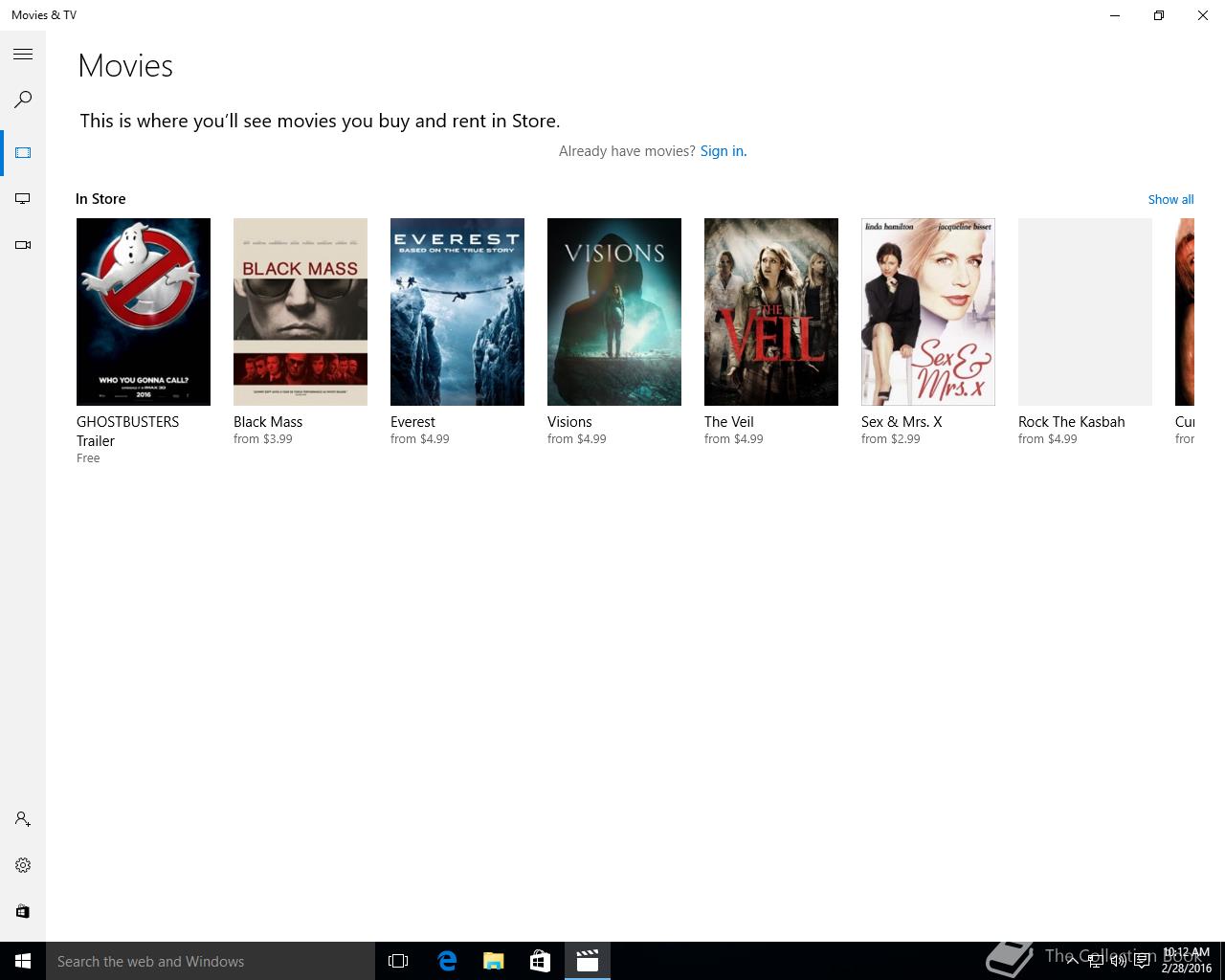Open search in Movies & TV
The height and width of the screenshot is (980, 1225).
(23, 100)
